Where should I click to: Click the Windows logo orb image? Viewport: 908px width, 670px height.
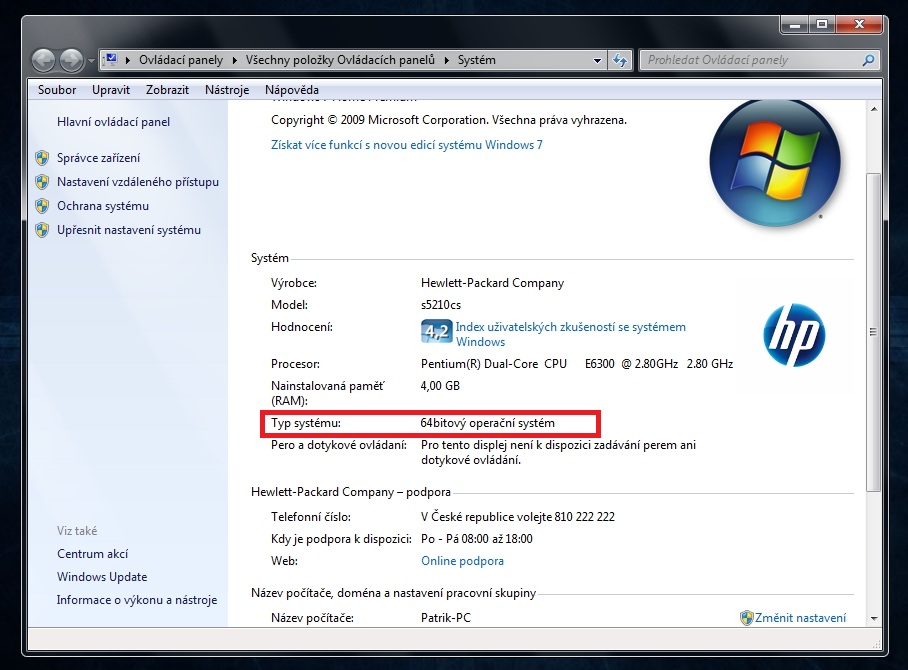pyautogui.click(x=775, y=162)
